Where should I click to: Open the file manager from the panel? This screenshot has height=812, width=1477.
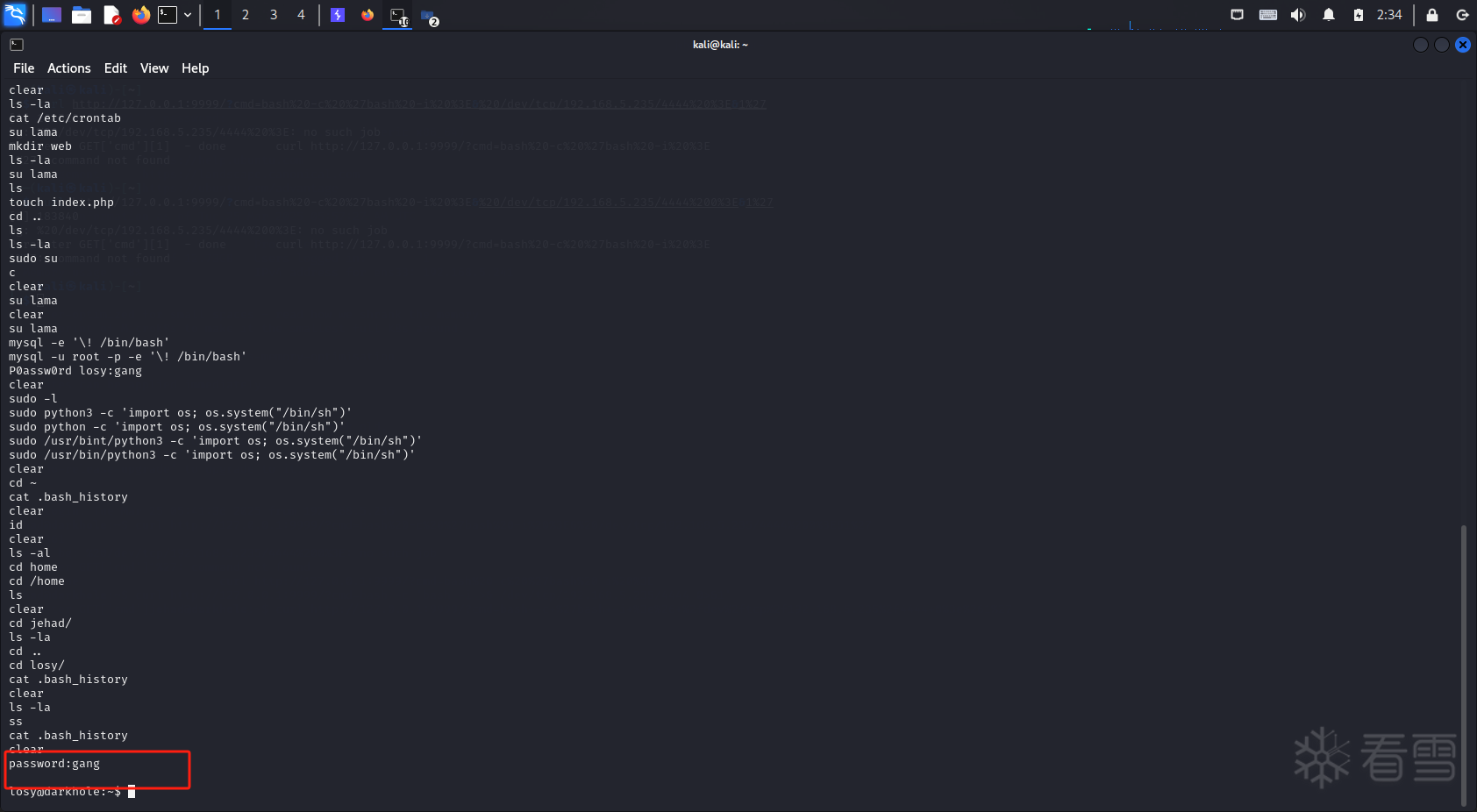82,15
